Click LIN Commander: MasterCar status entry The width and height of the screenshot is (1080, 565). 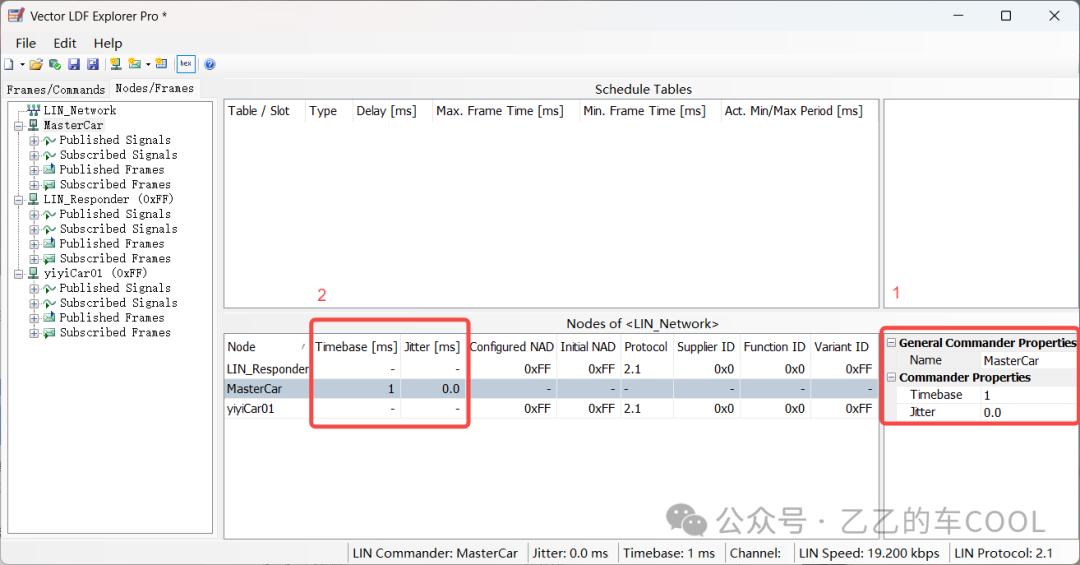point(435,553)
